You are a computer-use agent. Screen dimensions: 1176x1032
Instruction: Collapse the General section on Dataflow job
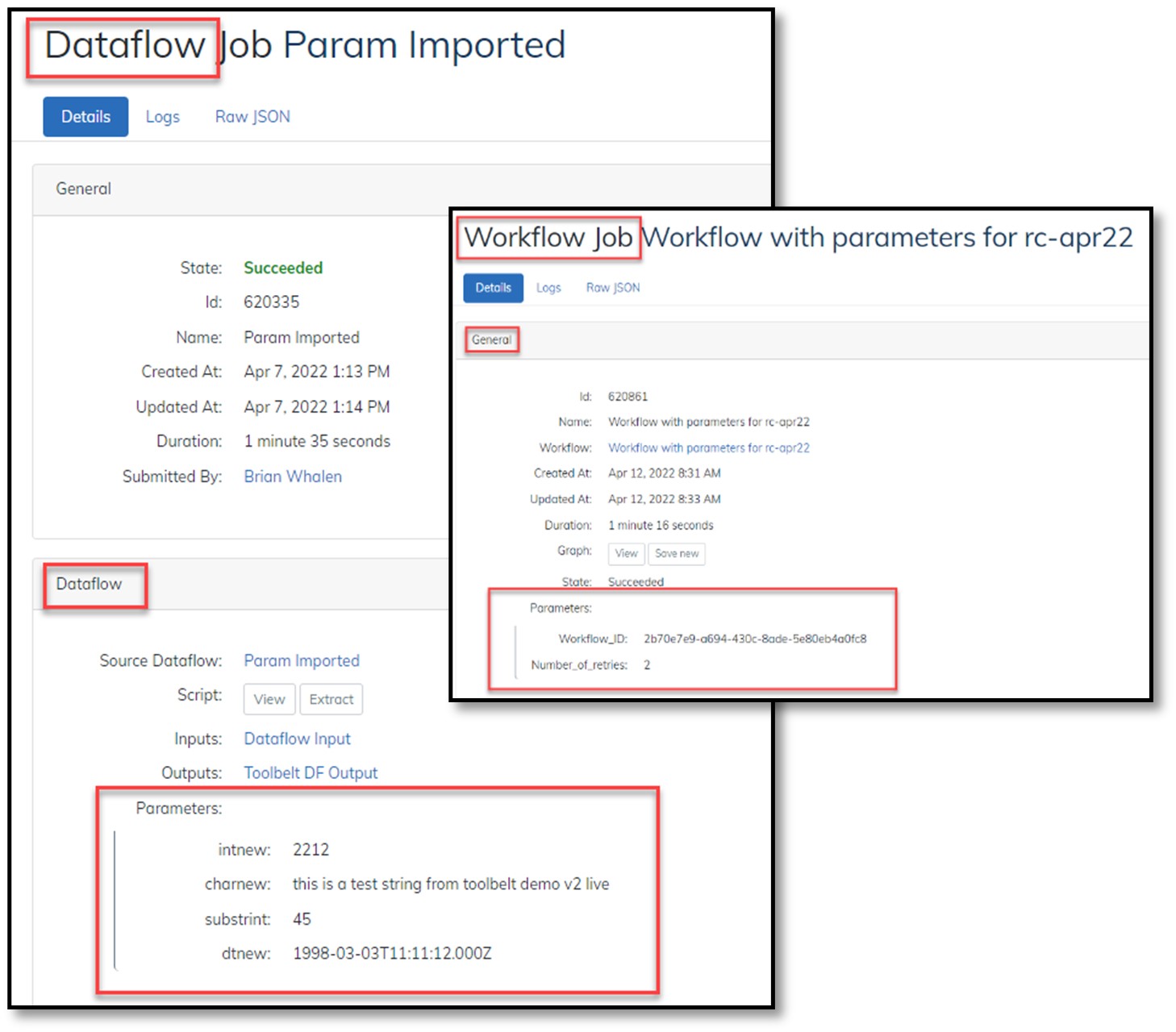82,189
